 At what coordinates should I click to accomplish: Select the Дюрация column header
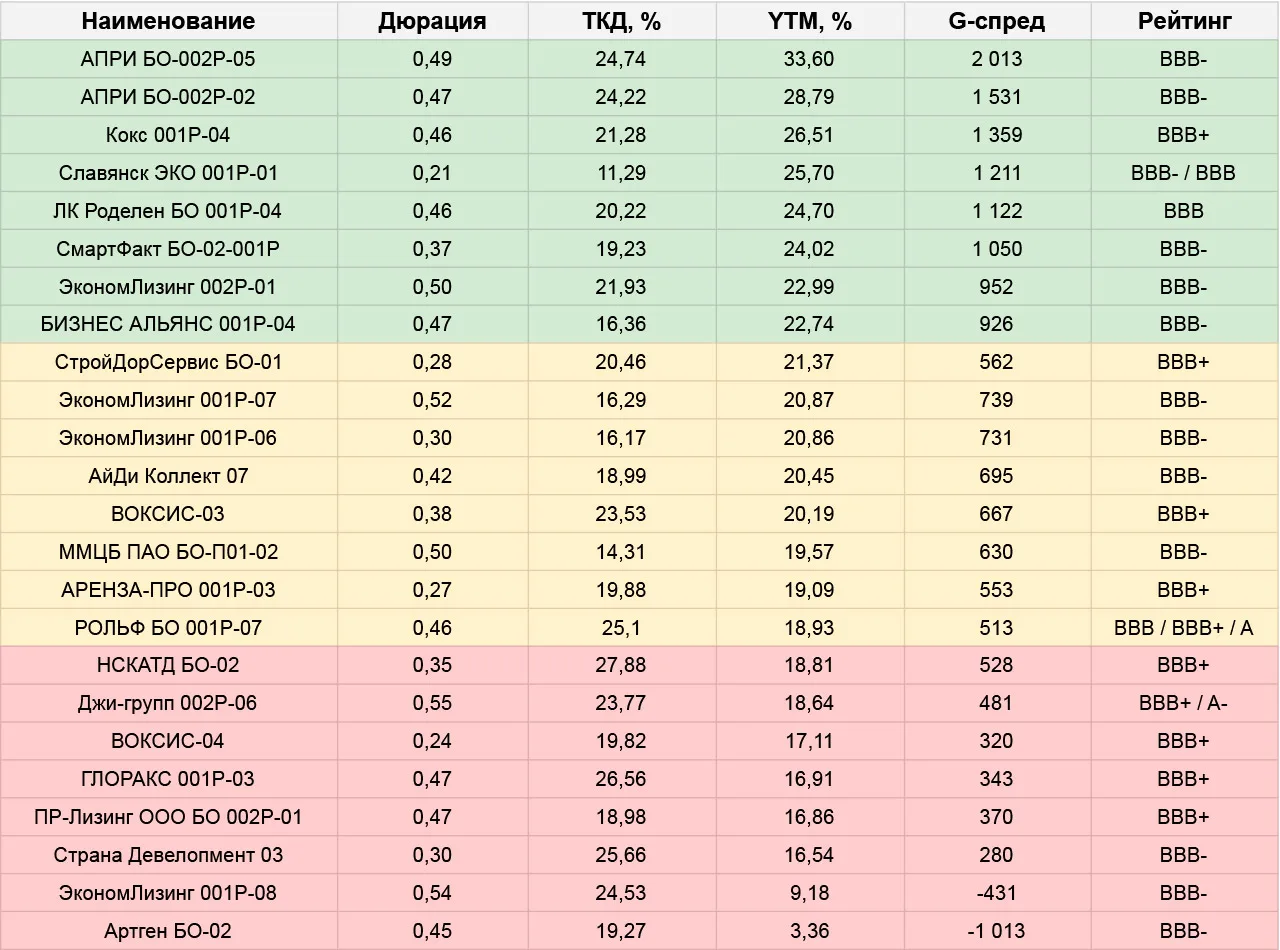click(x=432, y=21)
